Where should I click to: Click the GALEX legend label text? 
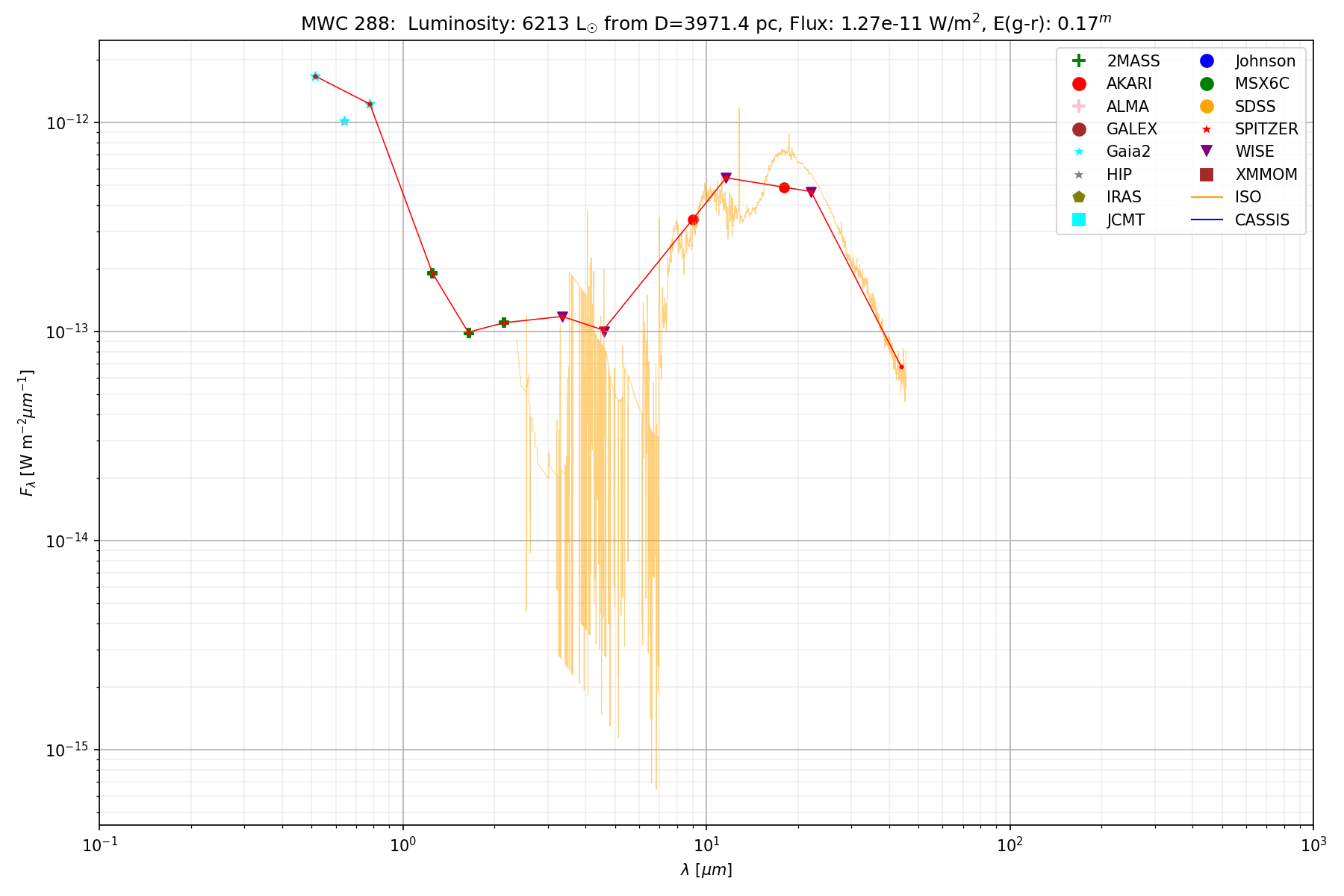(x=1131, y=129)
